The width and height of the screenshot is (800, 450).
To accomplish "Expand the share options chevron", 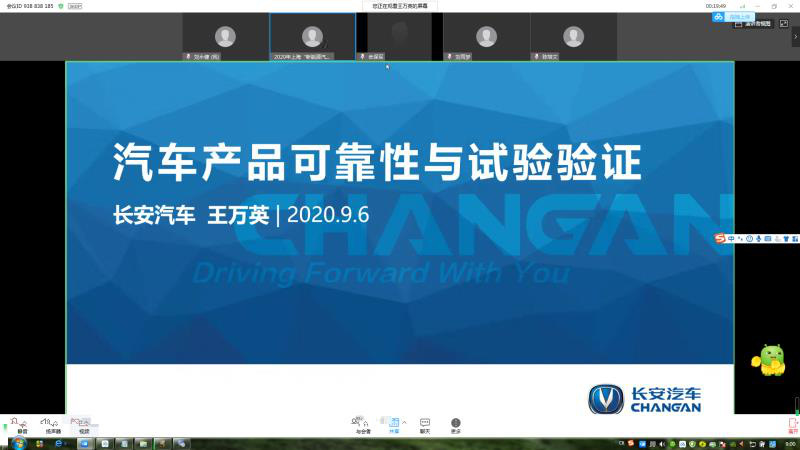I will pos(404,422).
